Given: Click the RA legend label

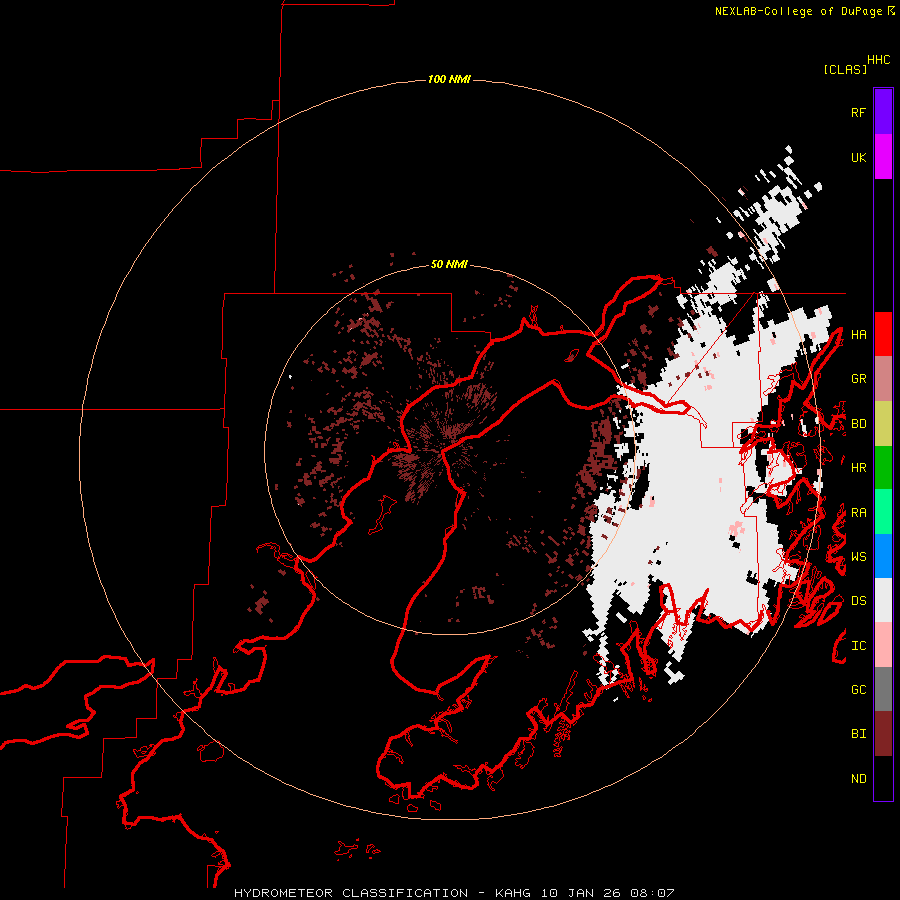Looking at the screenshot, I should pos(859,513).
